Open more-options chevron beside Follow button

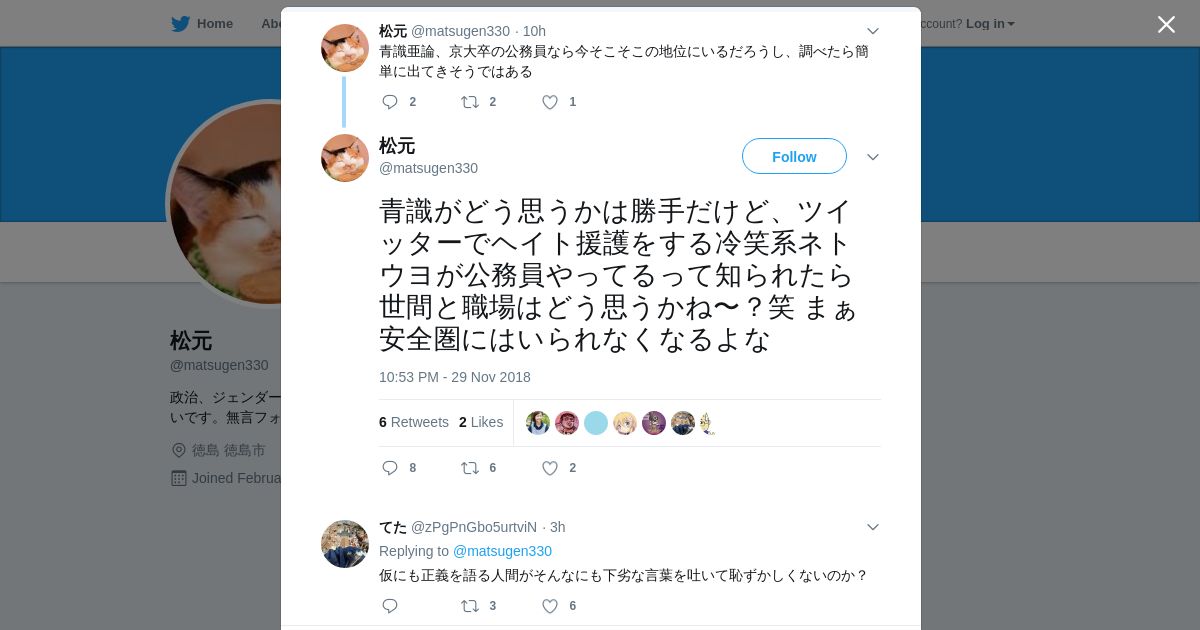(873, 157)
